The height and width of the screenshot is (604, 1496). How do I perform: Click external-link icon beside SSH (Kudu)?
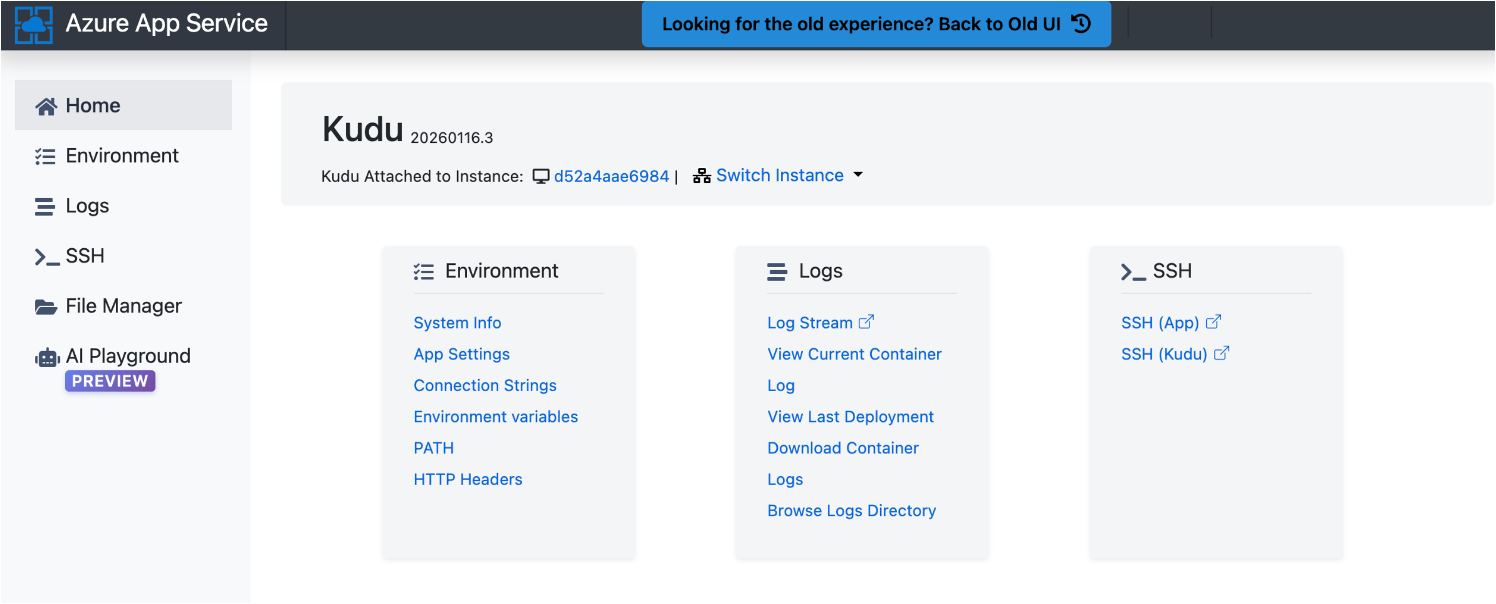click(x=1221, y=353)
